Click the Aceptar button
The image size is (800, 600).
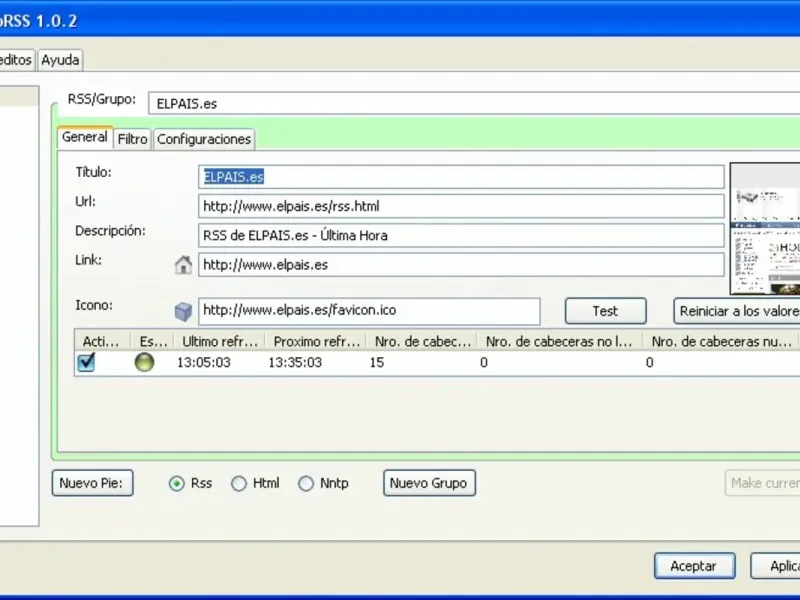pyautogui.click(x=694, y=566)
